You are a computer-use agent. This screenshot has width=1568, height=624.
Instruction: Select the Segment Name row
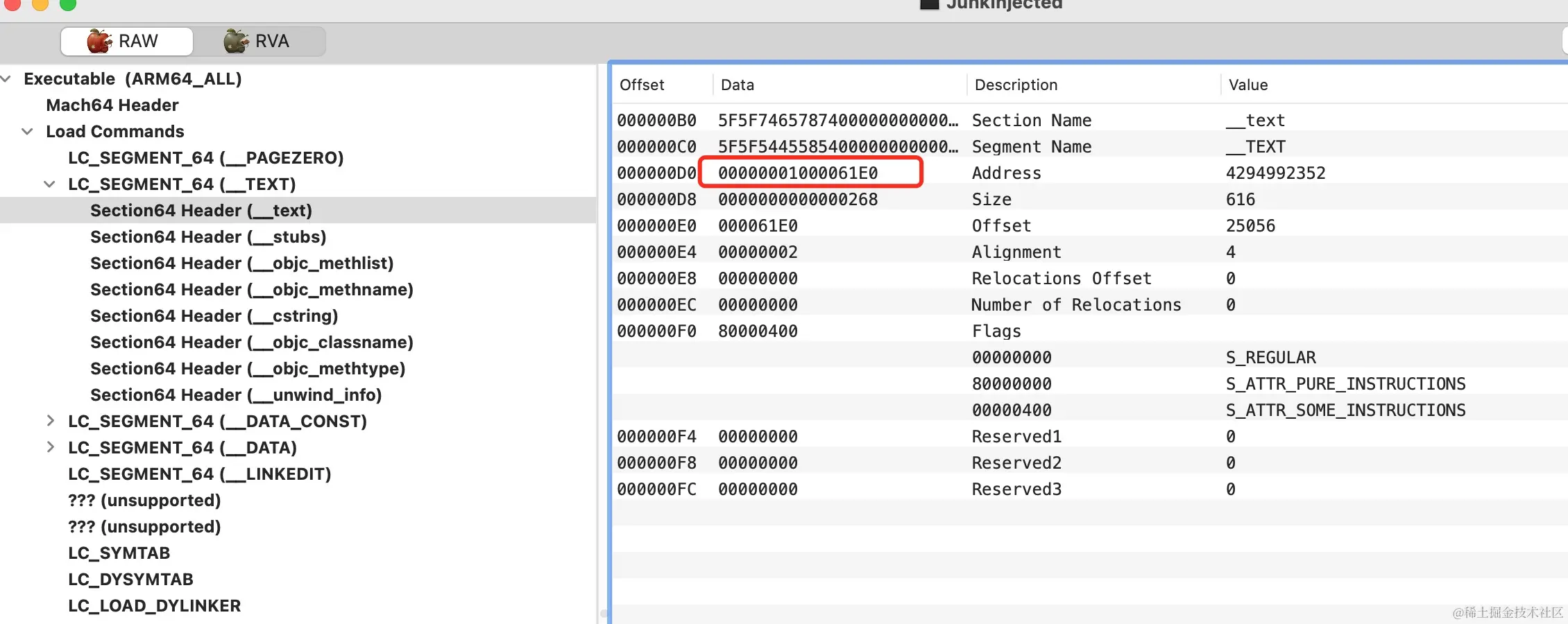coord(1089,147)
